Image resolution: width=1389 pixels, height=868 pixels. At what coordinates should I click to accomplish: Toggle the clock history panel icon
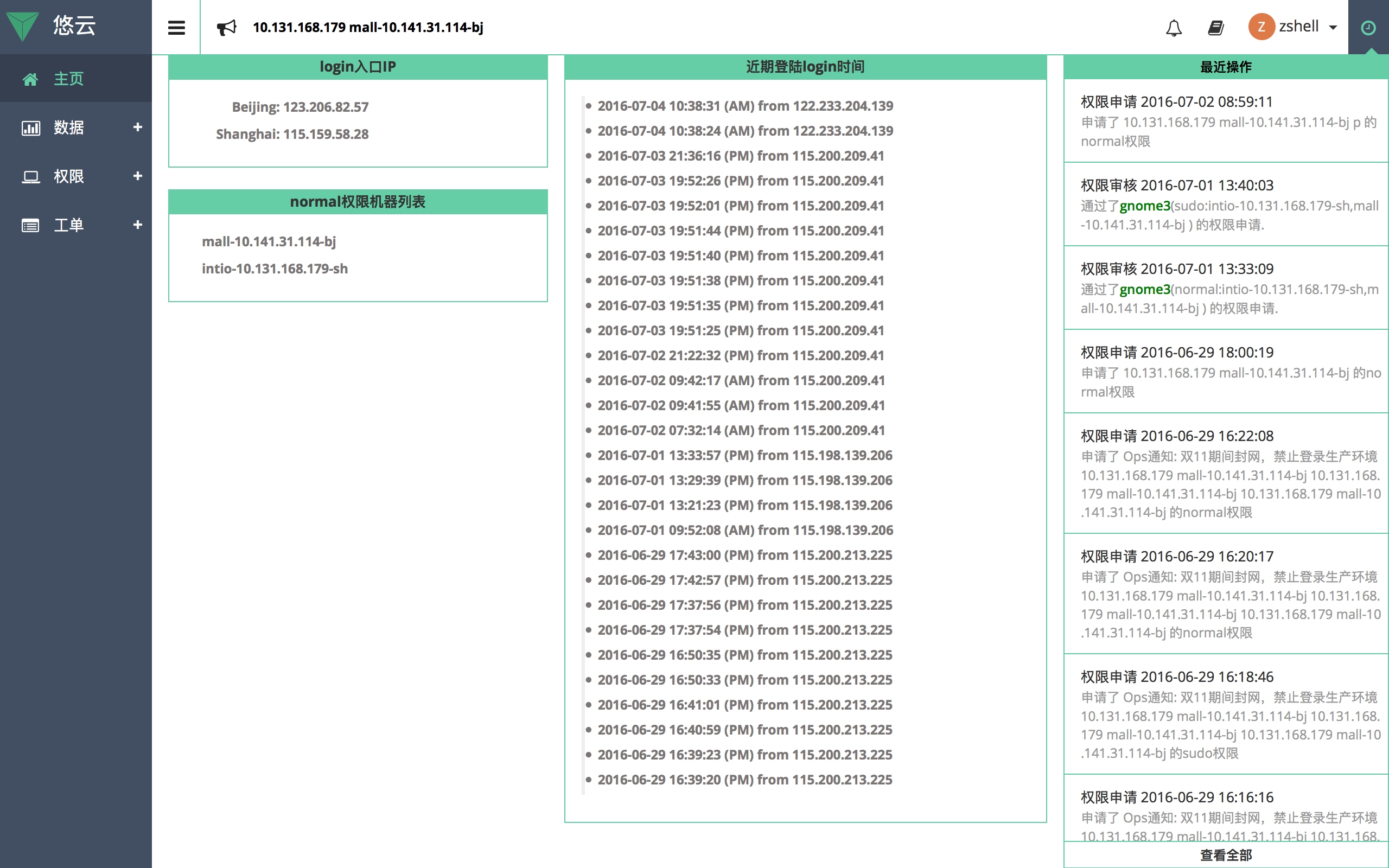(x=1368, y=27)
